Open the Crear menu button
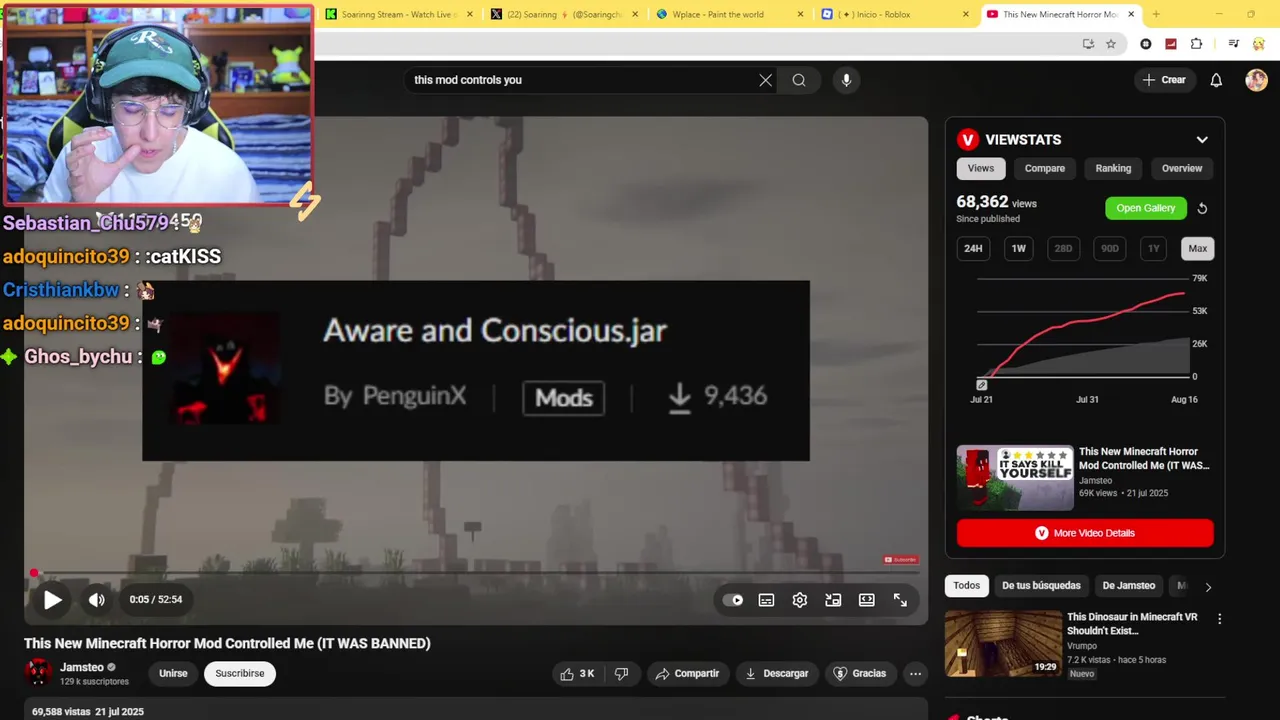This screenshot has height=720, width=1280. point(1164,80)
